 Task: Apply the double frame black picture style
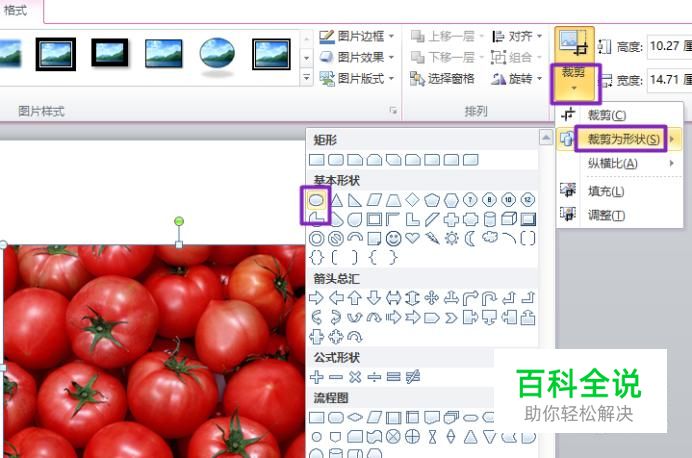pos(56,54)
